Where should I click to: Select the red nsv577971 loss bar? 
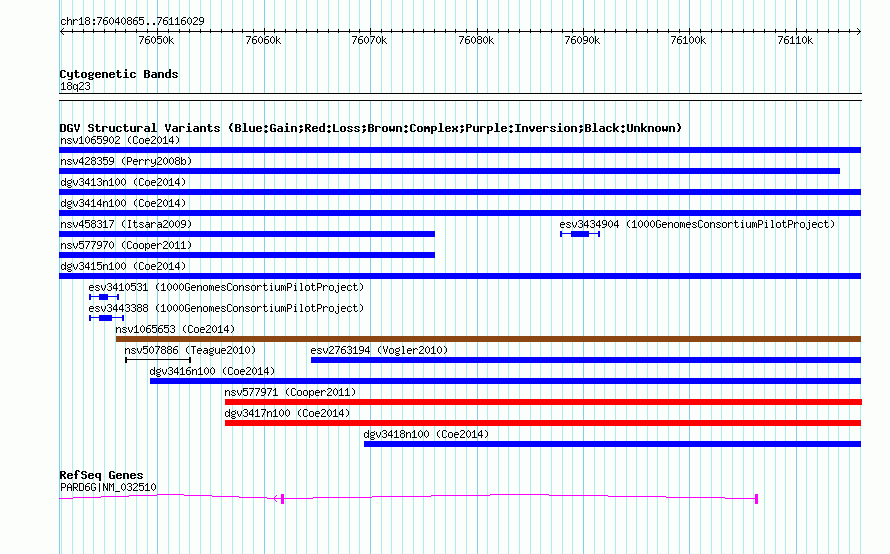543,402
